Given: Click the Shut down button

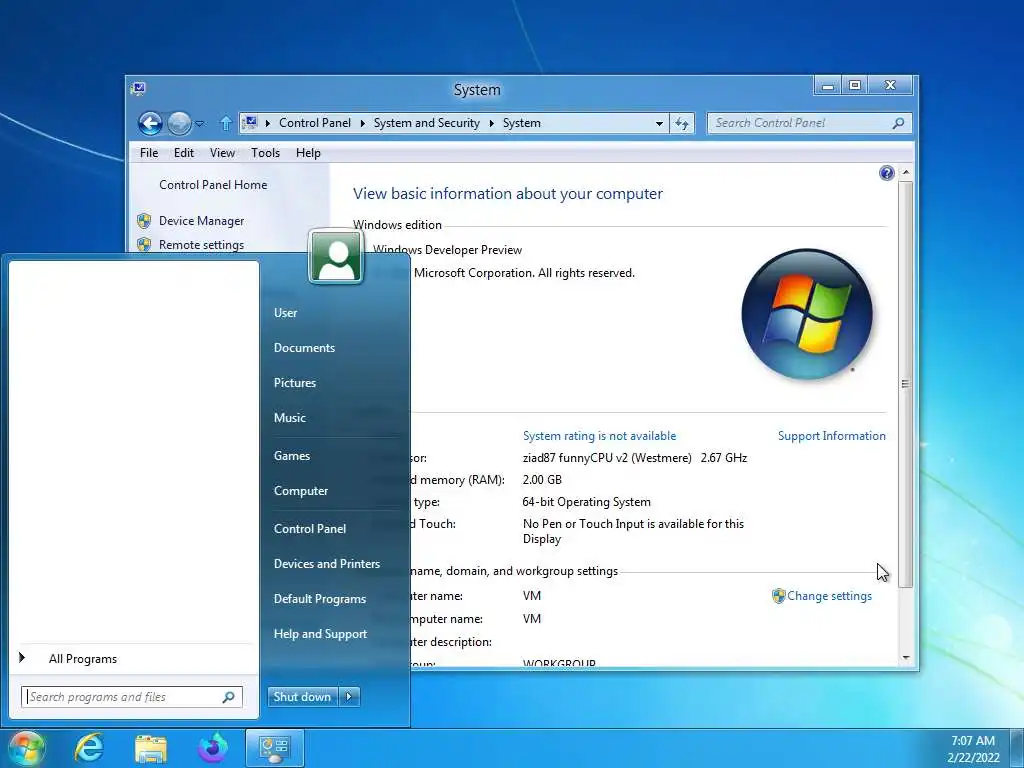Looking at the screenshot, I should coord(303,697).
